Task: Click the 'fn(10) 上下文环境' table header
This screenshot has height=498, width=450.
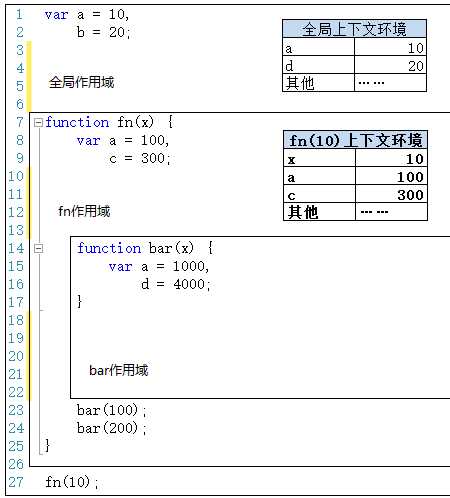Action: (355, 140)
